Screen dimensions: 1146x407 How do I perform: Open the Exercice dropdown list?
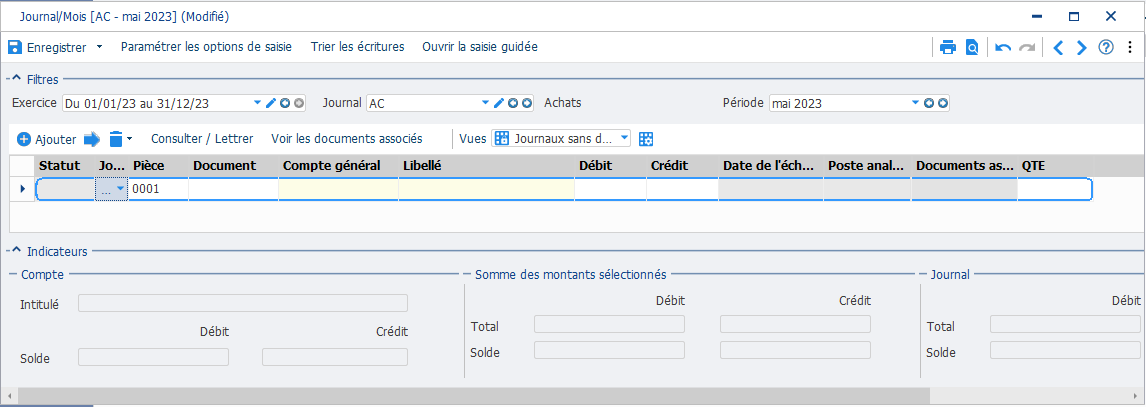click(257, 103)
